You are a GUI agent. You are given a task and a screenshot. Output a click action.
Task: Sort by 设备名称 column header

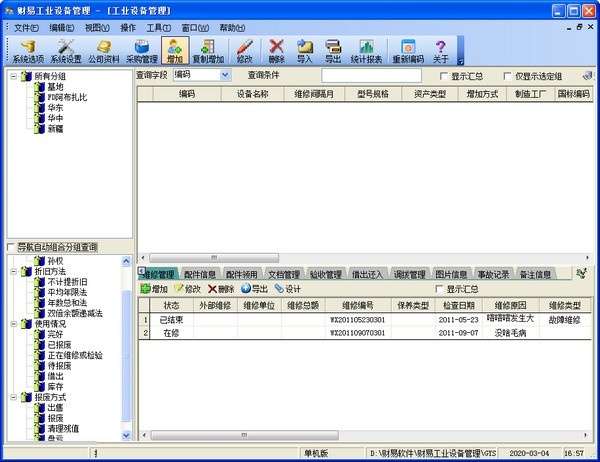(253, 94)
